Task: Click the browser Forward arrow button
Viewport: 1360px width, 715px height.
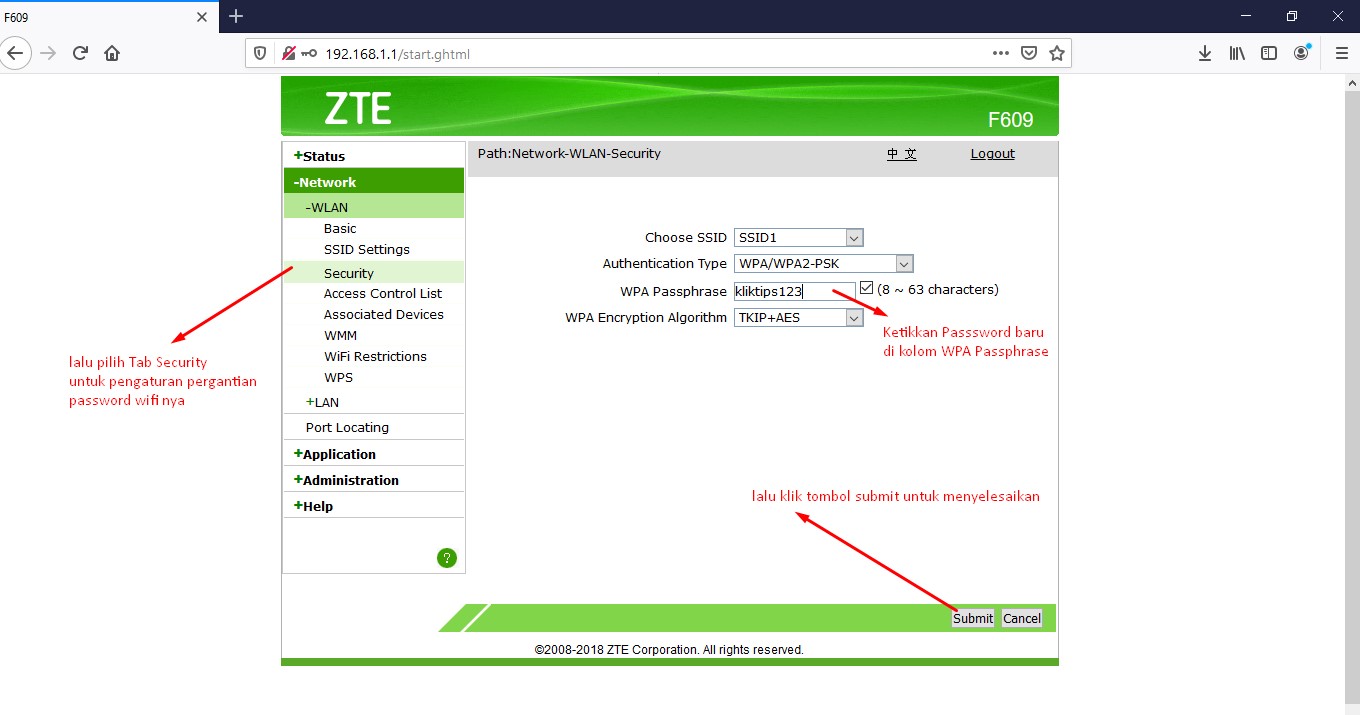Action: tap(48, 53)
